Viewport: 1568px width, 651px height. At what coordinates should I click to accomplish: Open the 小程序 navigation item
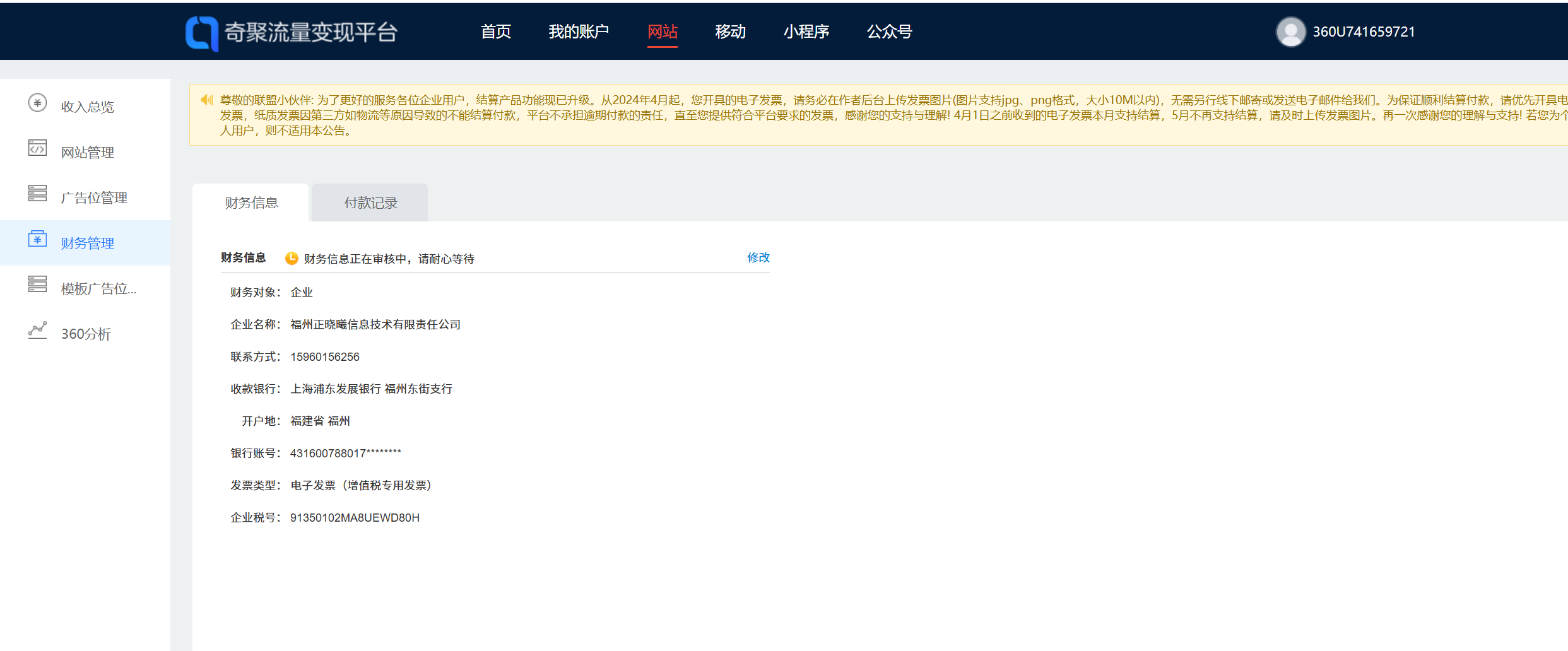click(806, 32)
